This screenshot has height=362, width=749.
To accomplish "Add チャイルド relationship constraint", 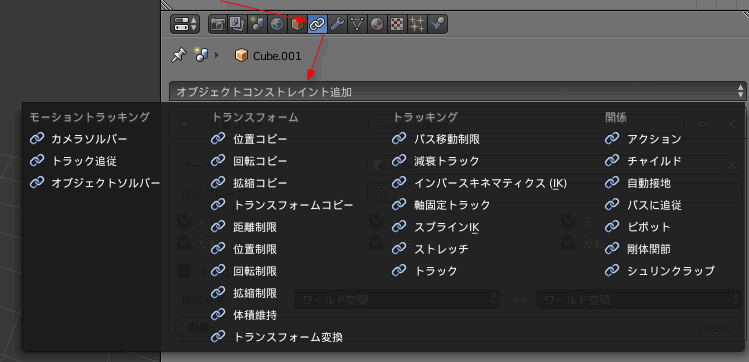I will (643, 161).
